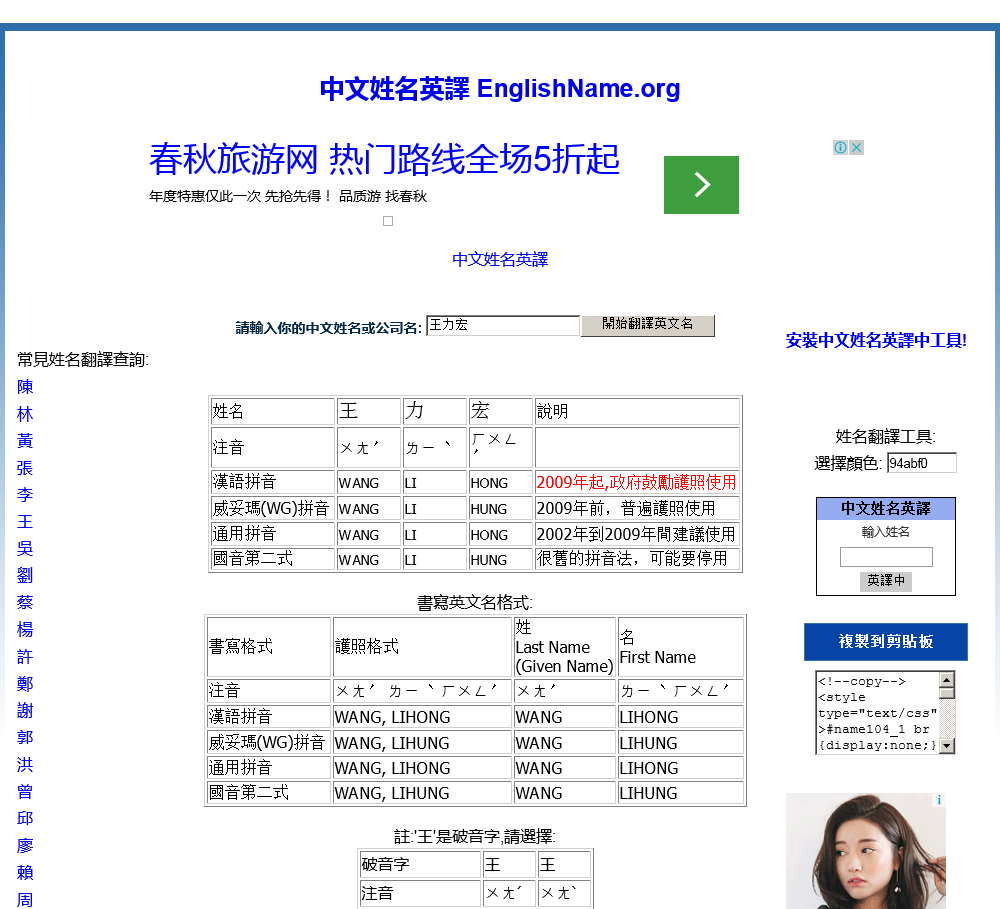Image resolution: width=1000 pixels, height=909 pixels.
Task: Focus the Chinese name input with 王力宏
Action: click(503, 325)
